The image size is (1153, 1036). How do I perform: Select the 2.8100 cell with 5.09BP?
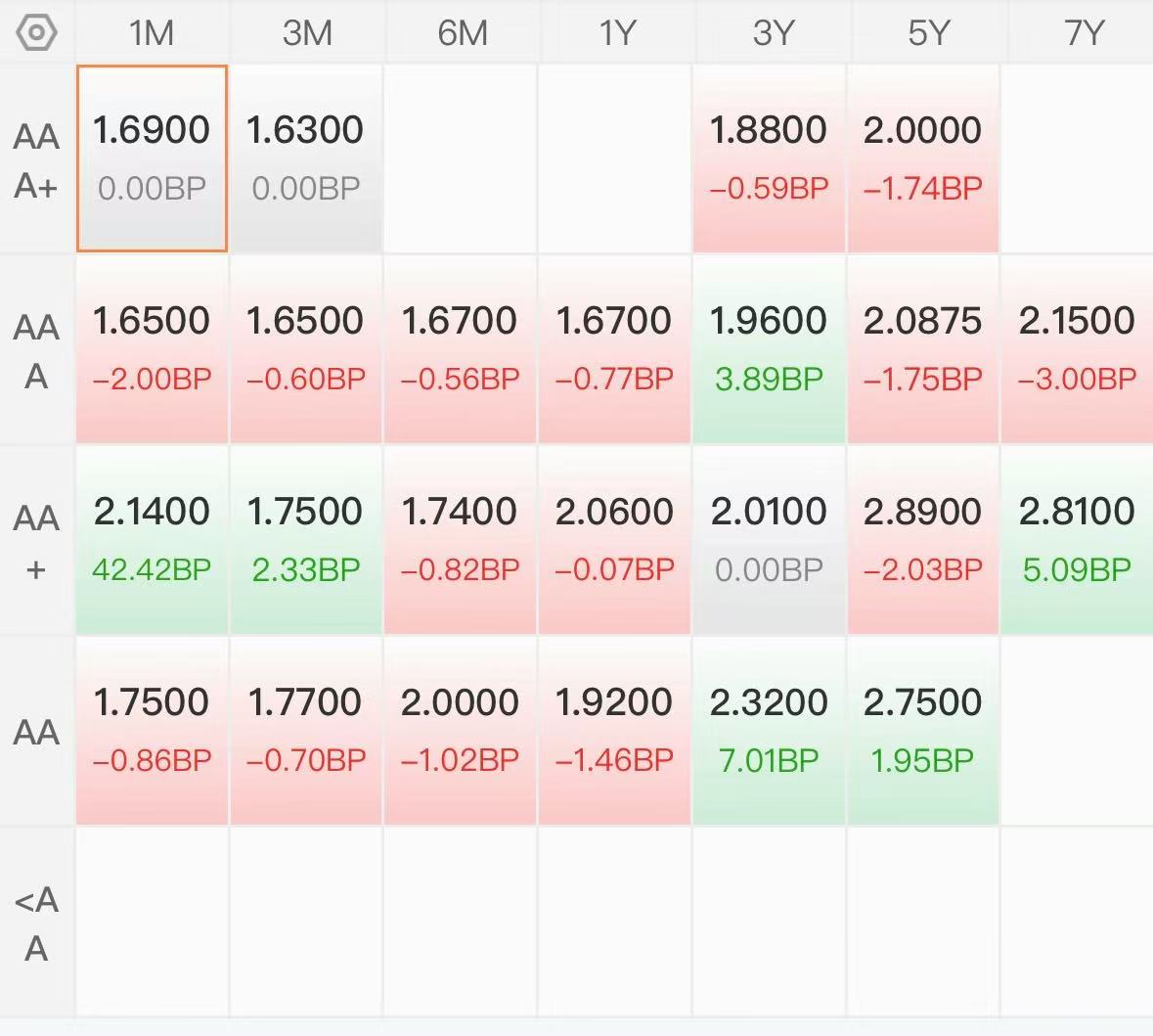click(1077, 540)
